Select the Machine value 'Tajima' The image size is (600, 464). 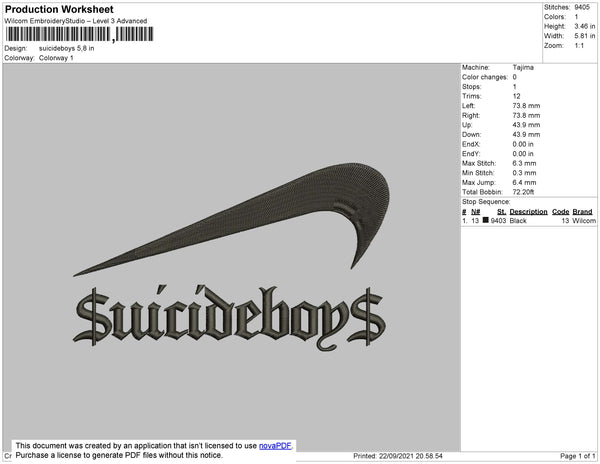(523, 67)
